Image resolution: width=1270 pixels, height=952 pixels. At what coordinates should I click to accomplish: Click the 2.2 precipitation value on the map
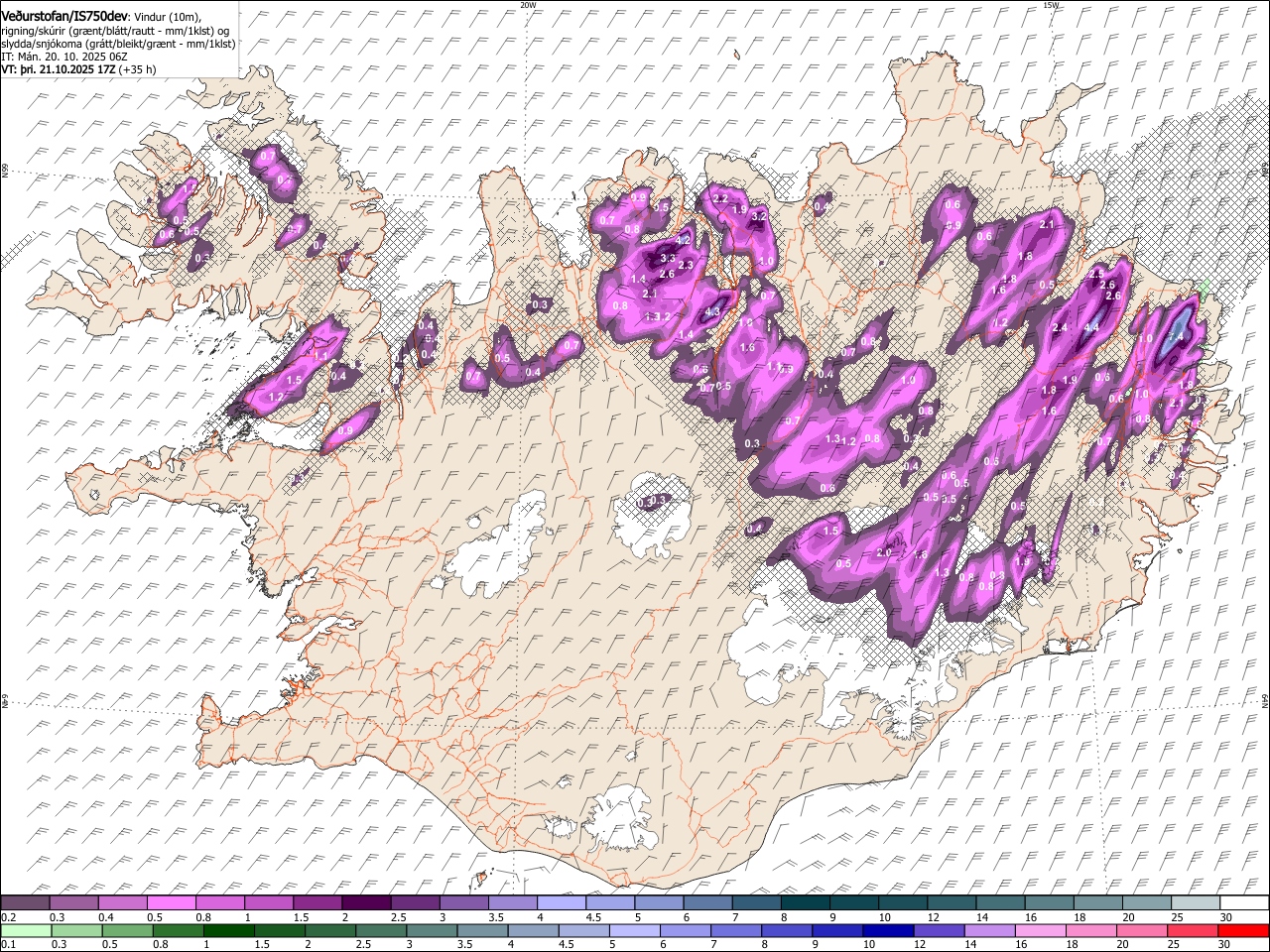point(721,199)
